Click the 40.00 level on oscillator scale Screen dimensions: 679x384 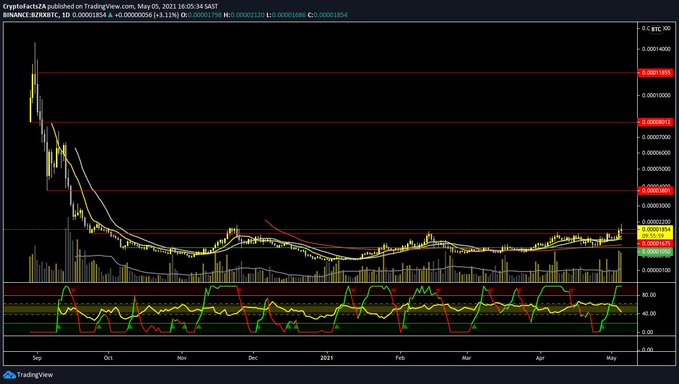(649, 313)
